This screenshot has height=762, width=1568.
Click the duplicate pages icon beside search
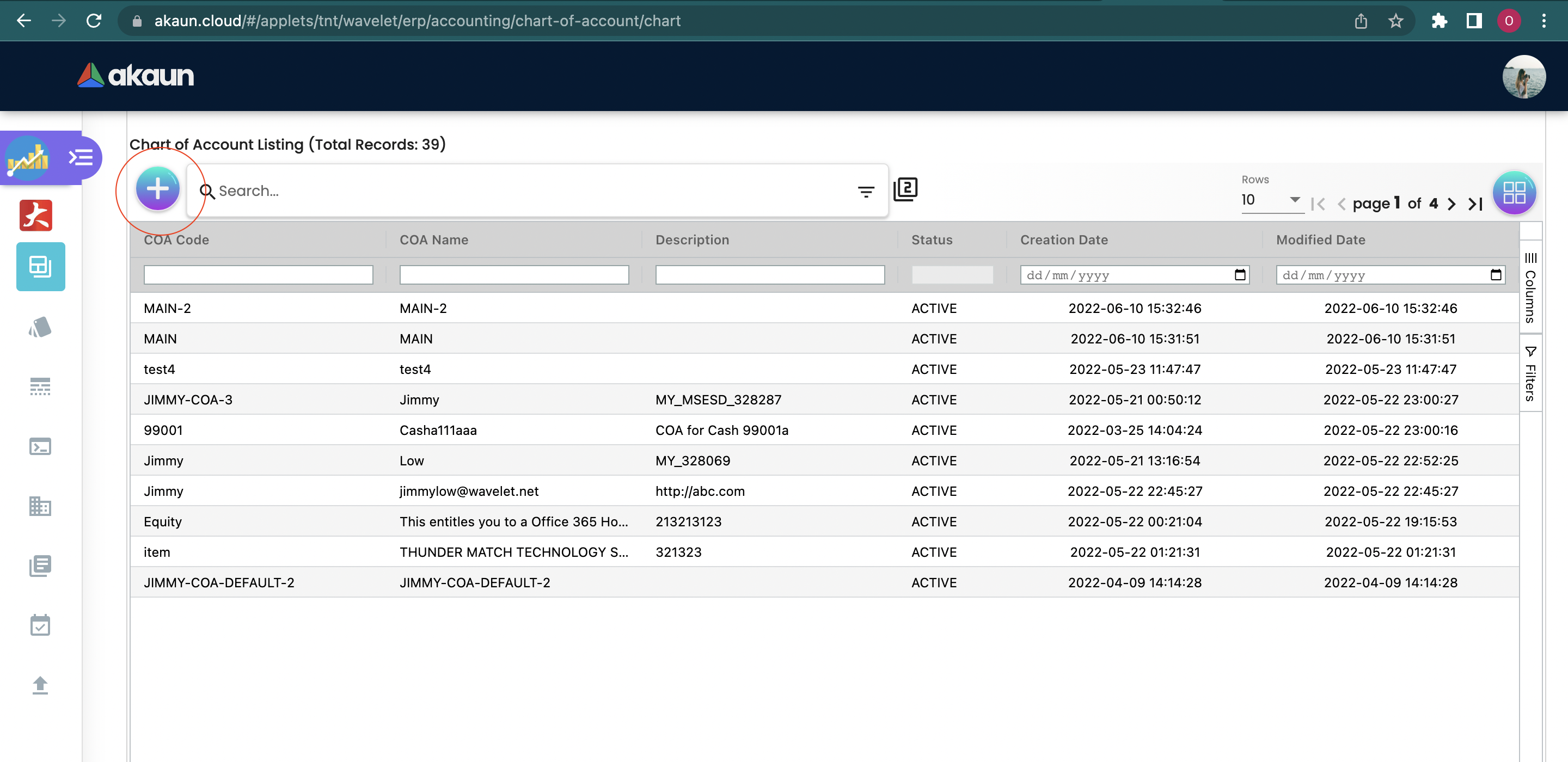(905, 189)
